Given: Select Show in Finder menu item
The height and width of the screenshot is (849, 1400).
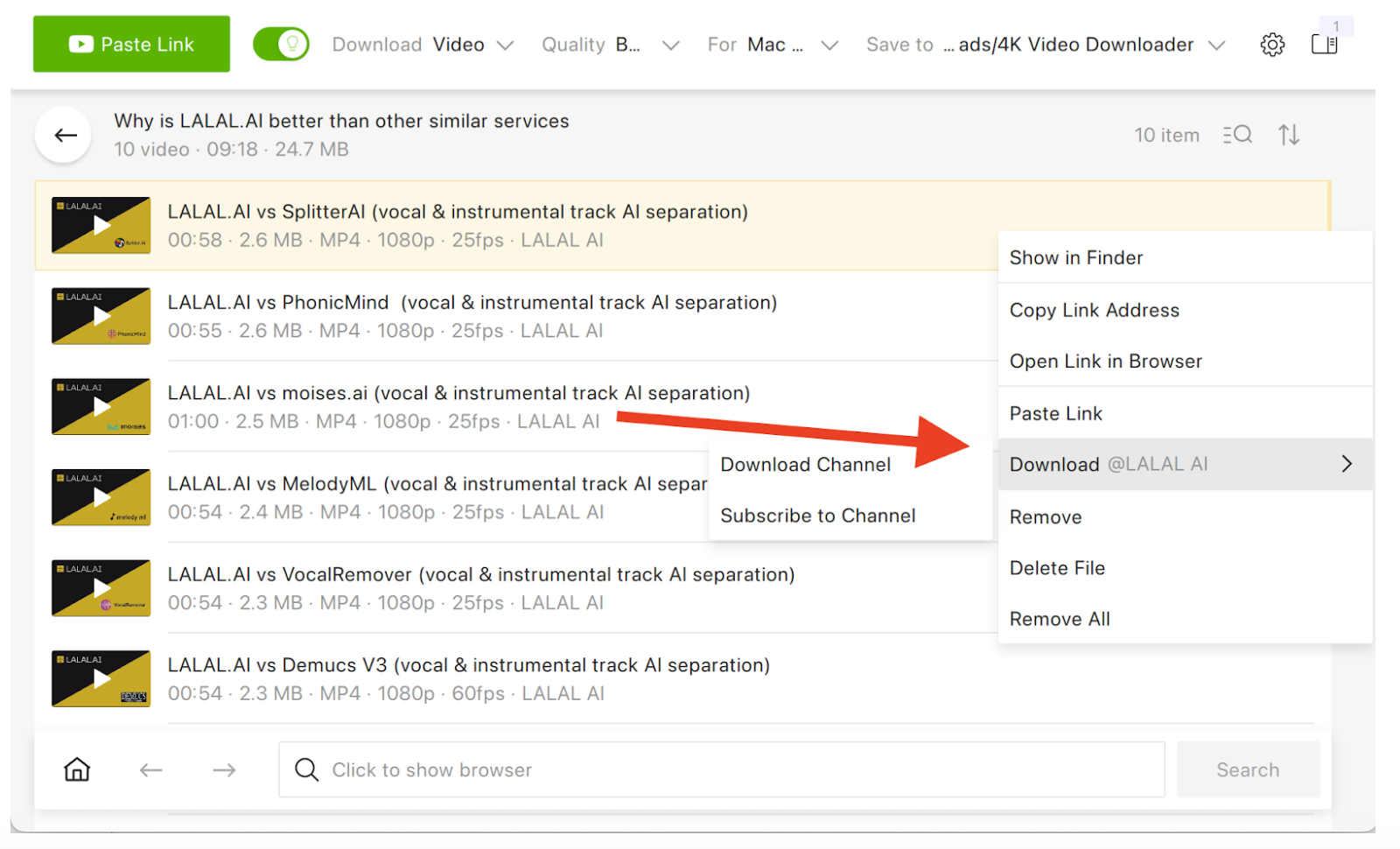Looking at the screenshot, I should pos(1185,257).
